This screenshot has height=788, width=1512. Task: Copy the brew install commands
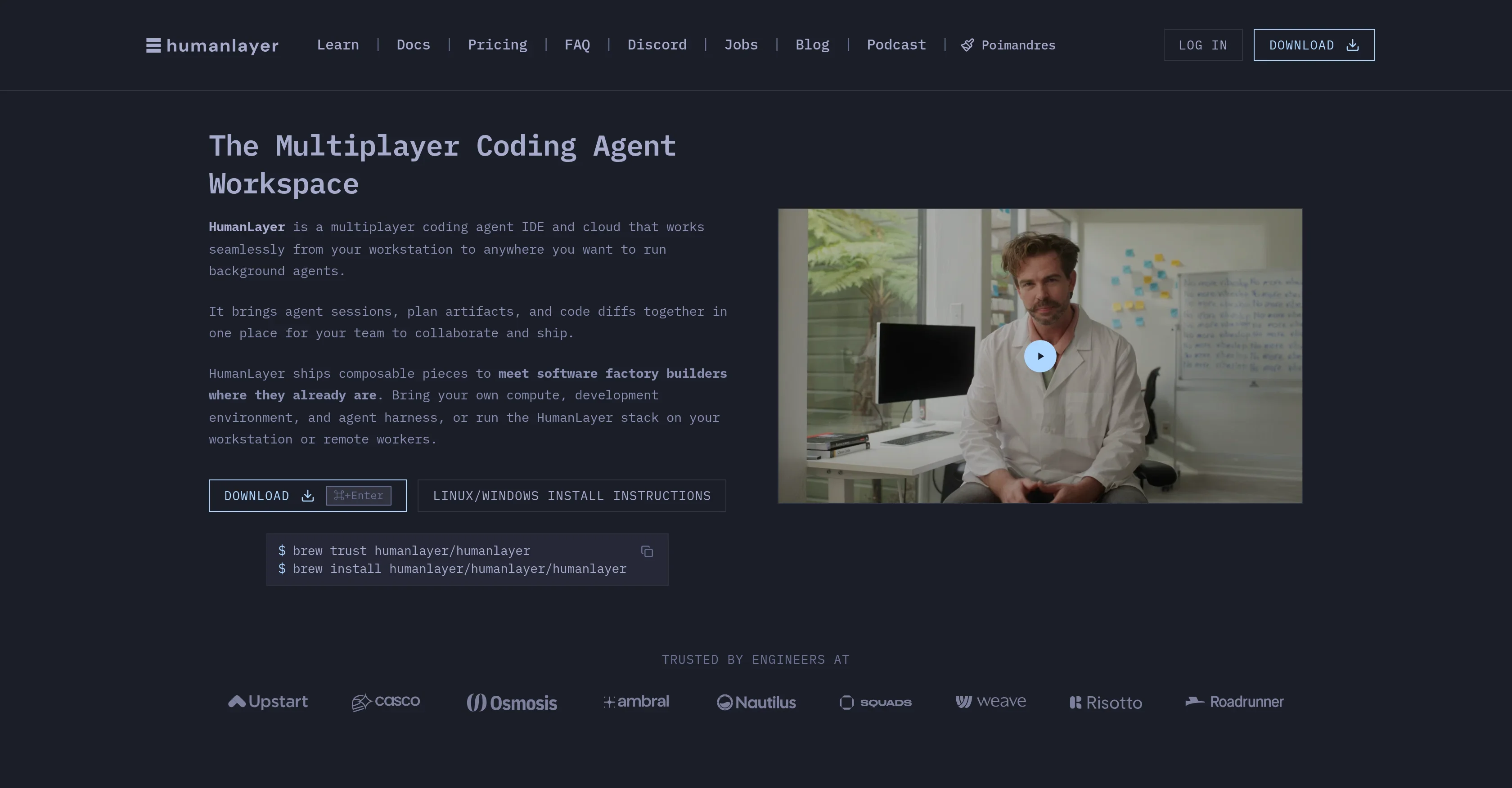[x=647, y=551]
